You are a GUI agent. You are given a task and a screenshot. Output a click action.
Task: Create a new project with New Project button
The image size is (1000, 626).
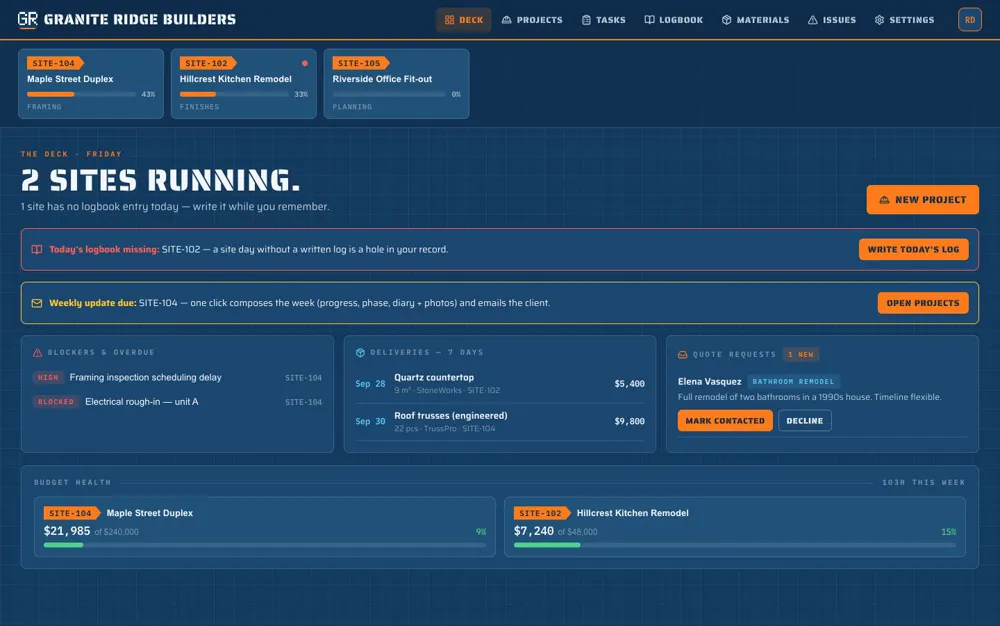pos(922,200)
